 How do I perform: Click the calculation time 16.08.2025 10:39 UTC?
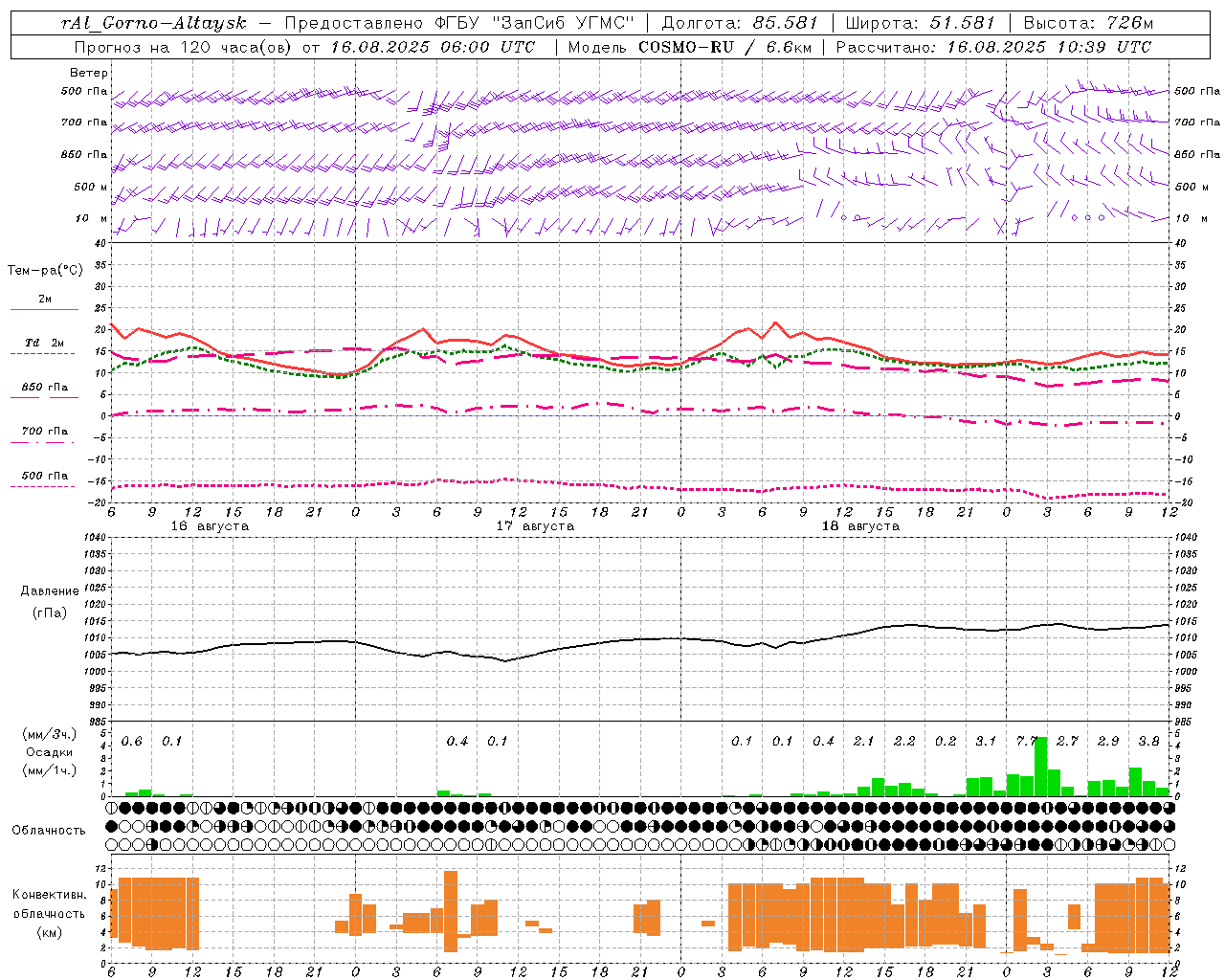1049,47
